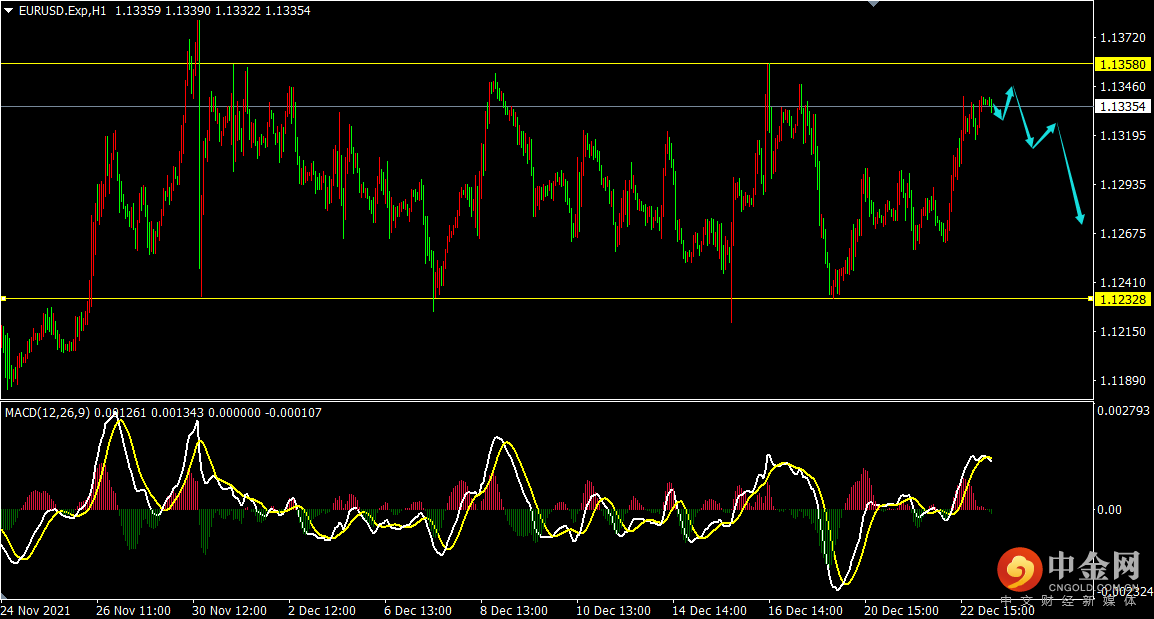Click the open value 1.13359 in header
Image resolution: width=1154 pixels, height=619 pixels.
click(138, 11)
